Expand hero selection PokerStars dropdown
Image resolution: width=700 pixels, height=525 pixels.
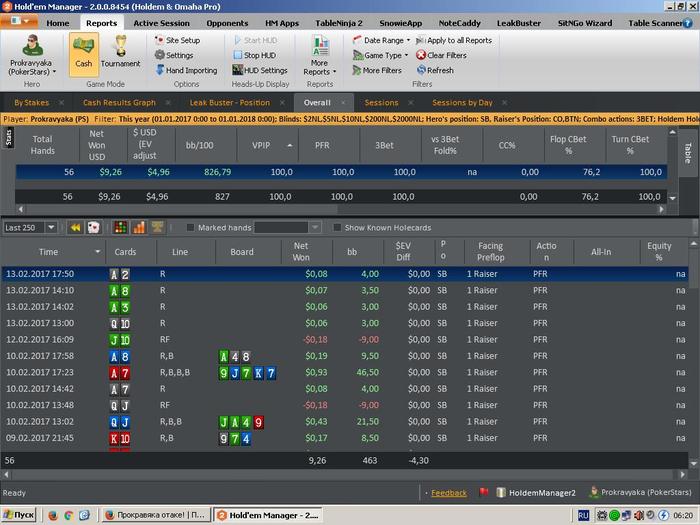click(54, 72)
